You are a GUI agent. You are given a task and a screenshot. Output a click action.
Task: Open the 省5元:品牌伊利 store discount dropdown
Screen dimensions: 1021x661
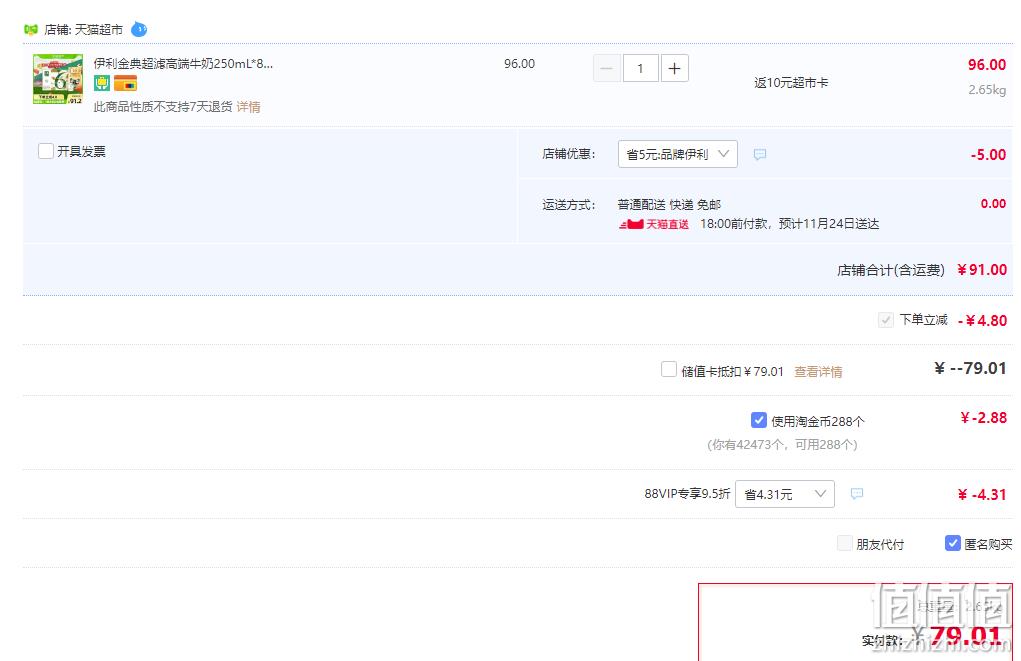[x=677, y=154]
